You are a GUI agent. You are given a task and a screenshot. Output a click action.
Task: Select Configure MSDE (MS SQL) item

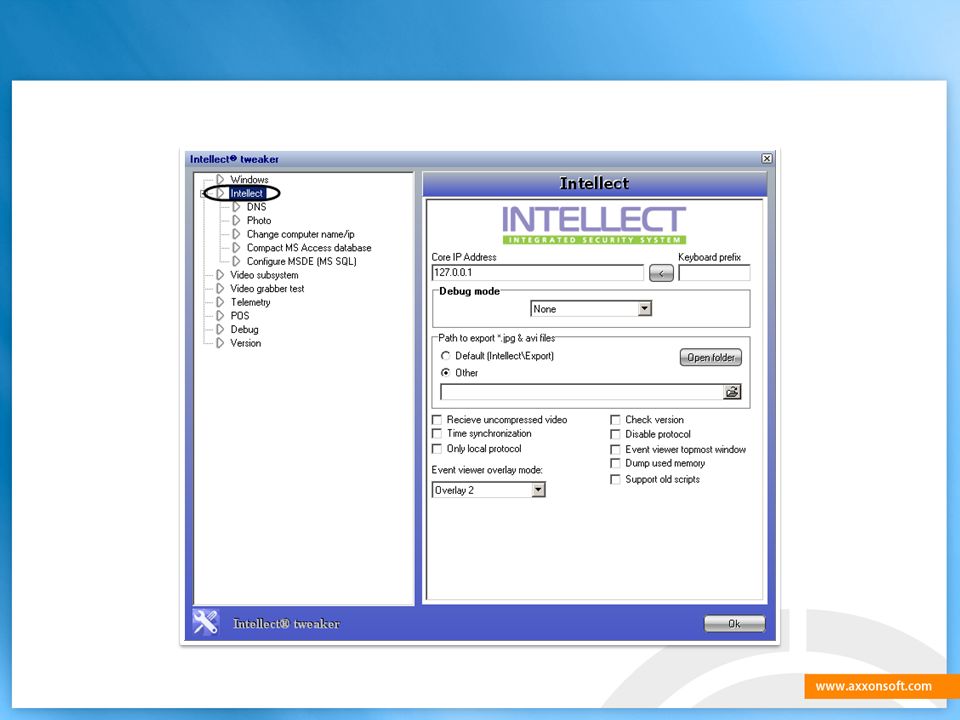(302, 261)
